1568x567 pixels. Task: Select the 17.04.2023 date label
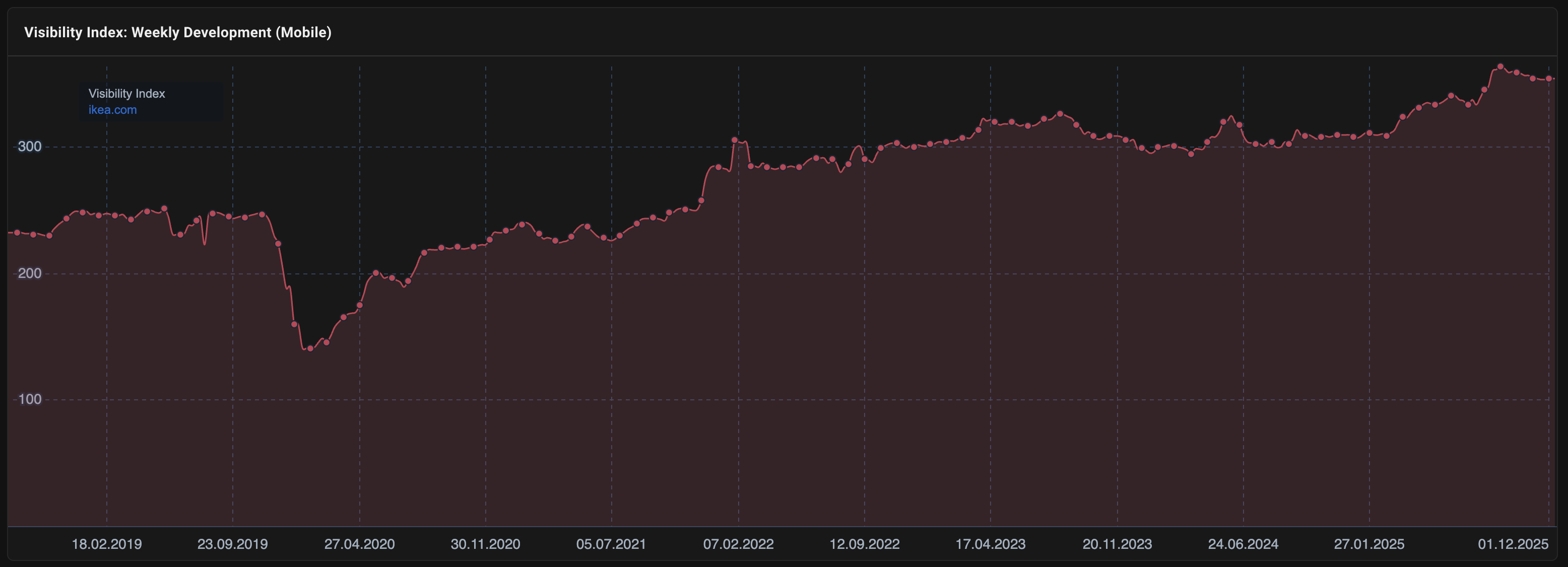991,544
